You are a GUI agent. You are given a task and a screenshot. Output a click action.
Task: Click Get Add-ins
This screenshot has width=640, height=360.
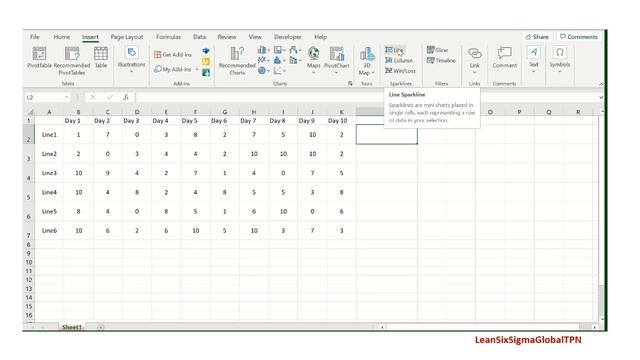[173, 54]
